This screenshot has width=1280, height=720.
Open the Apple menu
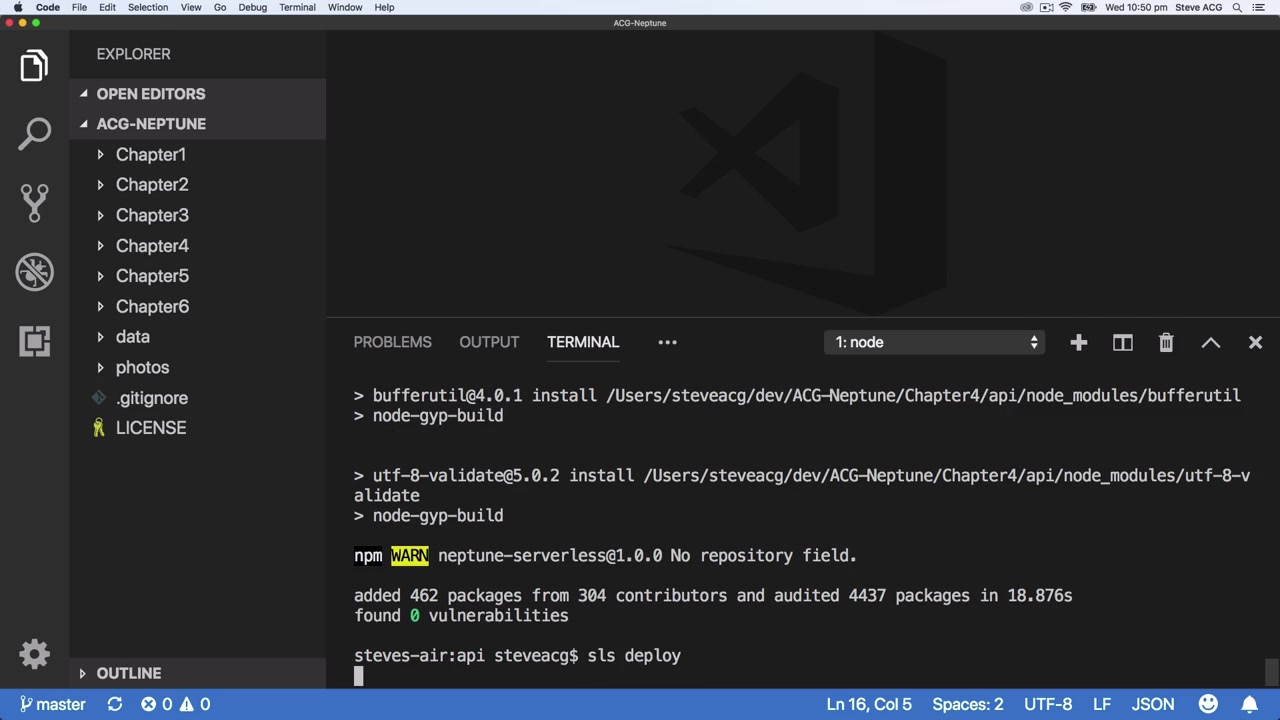coord(17,7)
